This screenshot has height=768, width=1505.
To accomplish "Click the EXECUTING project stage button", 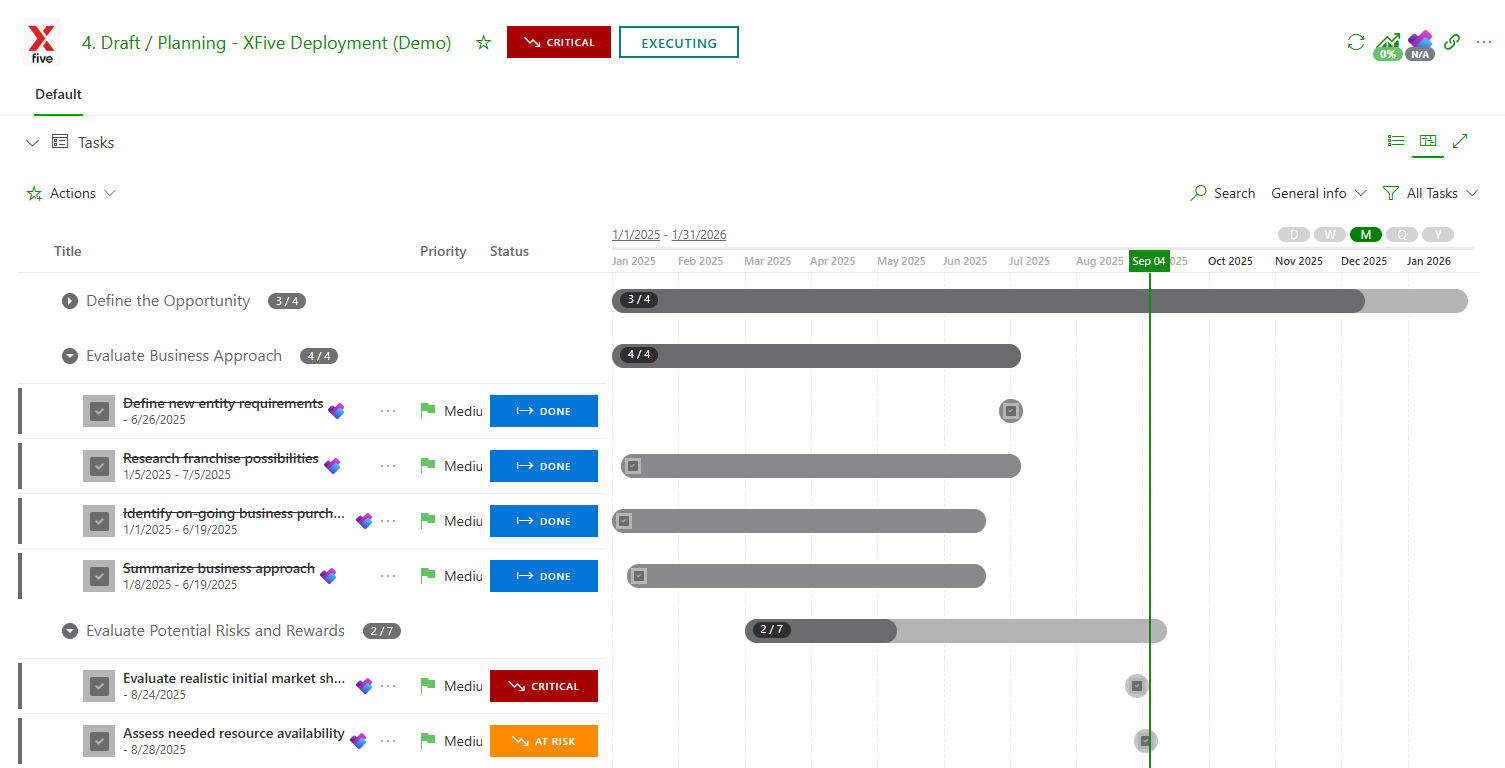I will tap(679, 42).
